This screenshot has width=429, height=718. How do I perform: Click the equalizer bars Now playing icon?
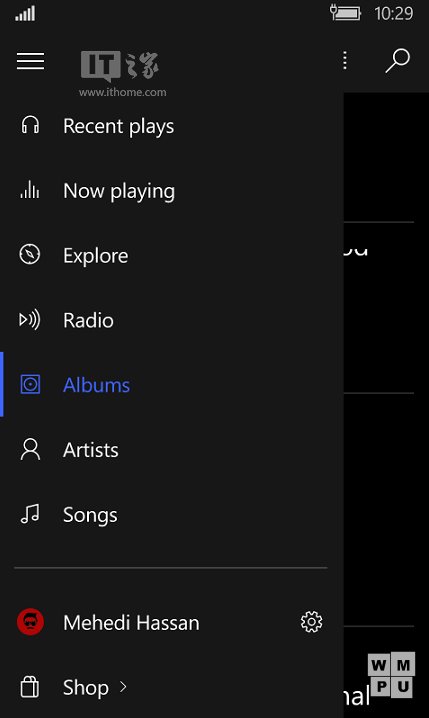pyautogui.click(x=30, y=190)
